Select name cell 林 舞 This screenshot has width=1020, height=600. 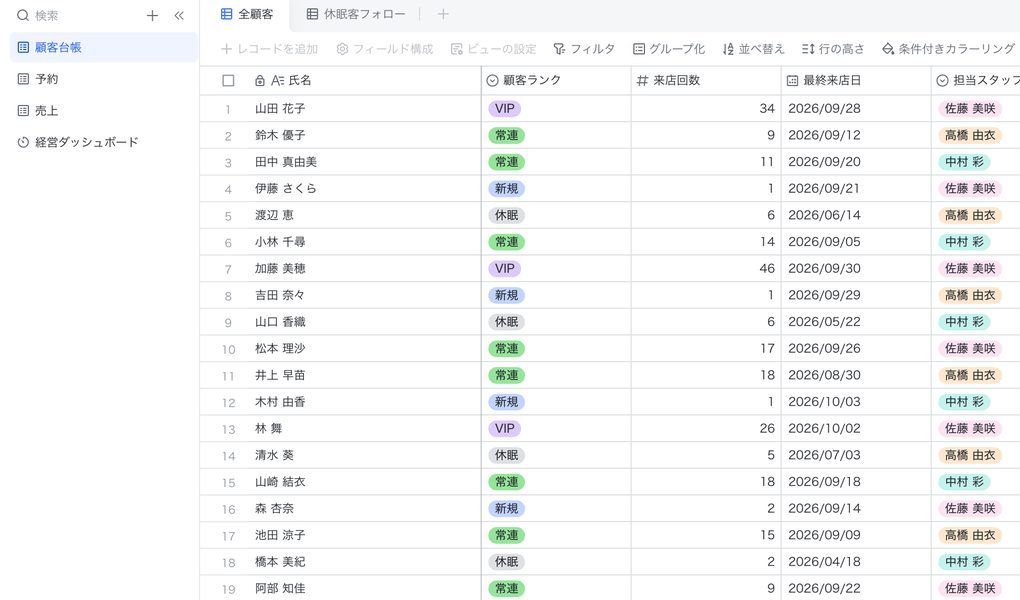point(364,429)
